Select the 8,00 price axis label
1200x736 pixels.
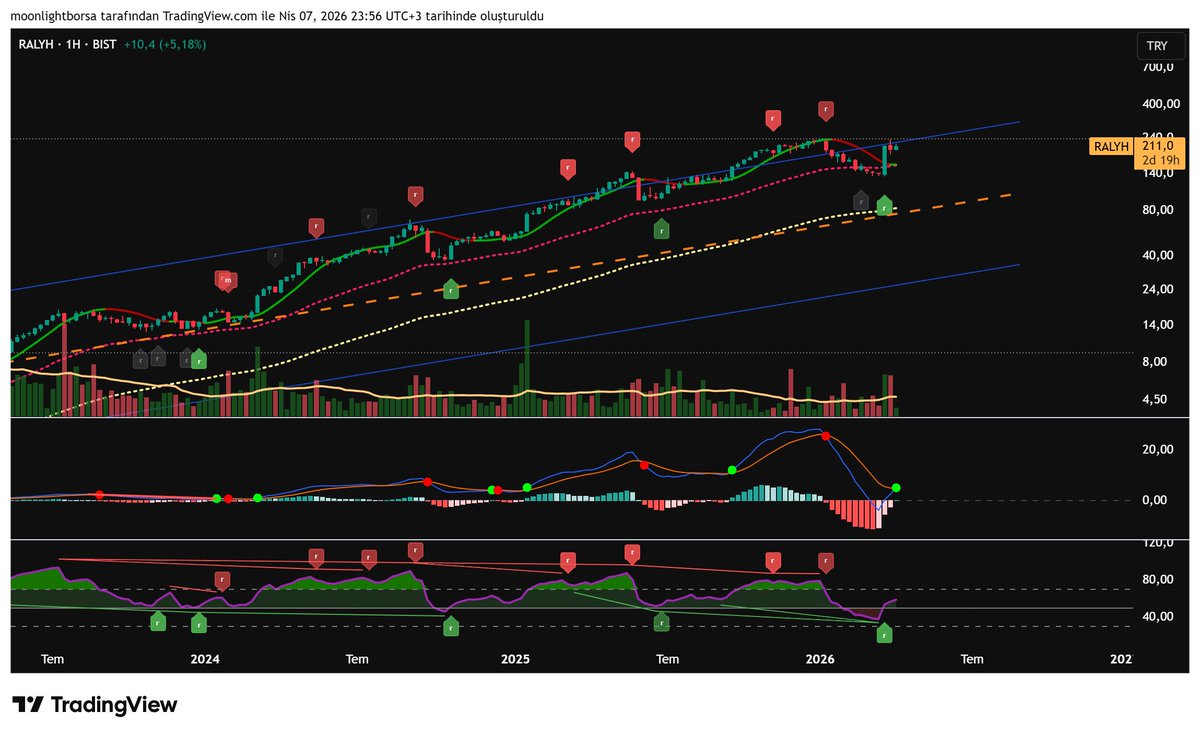coord(1156,362)
